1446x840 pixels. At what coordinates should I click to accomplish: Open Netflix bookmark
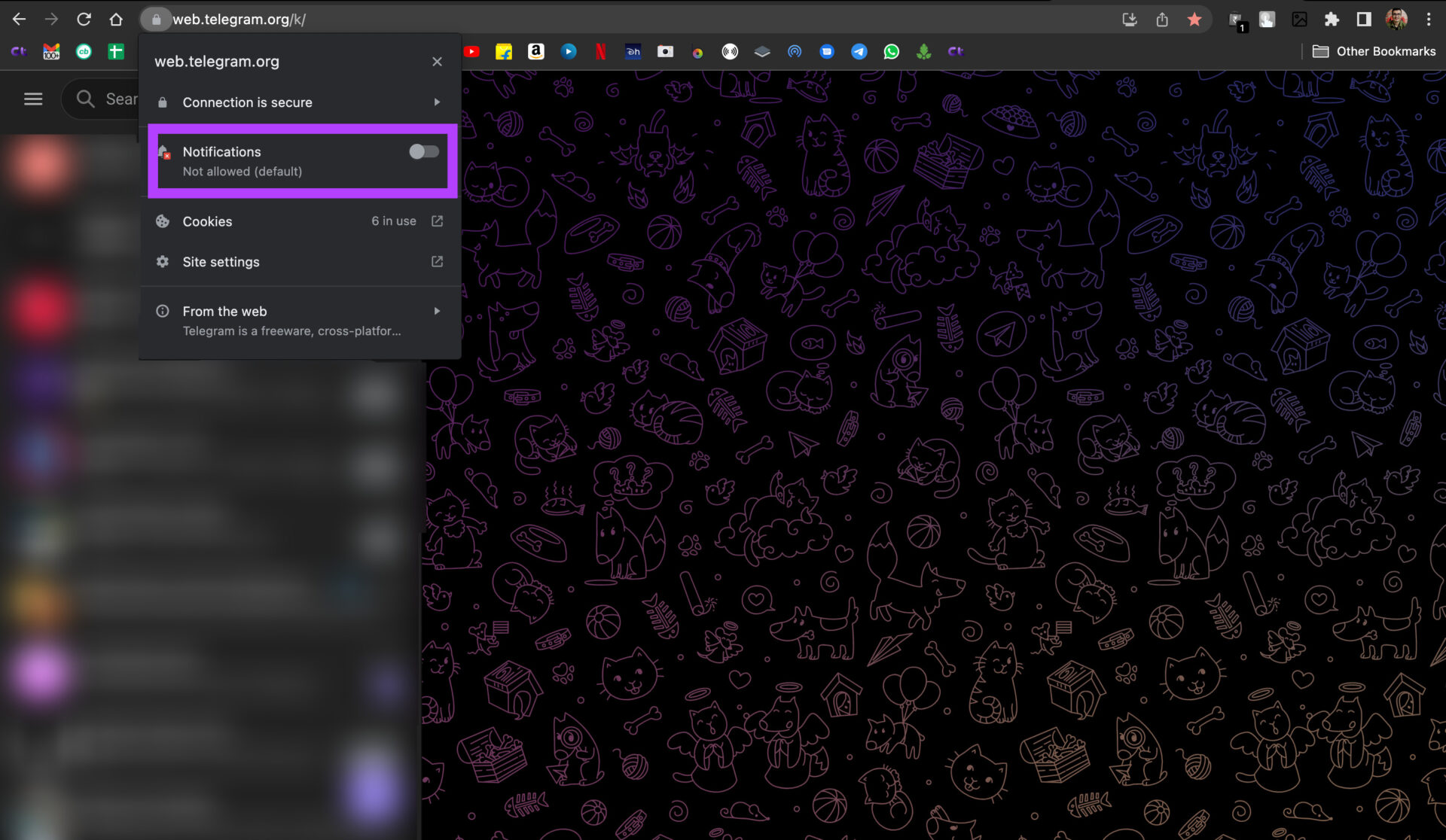601,52
